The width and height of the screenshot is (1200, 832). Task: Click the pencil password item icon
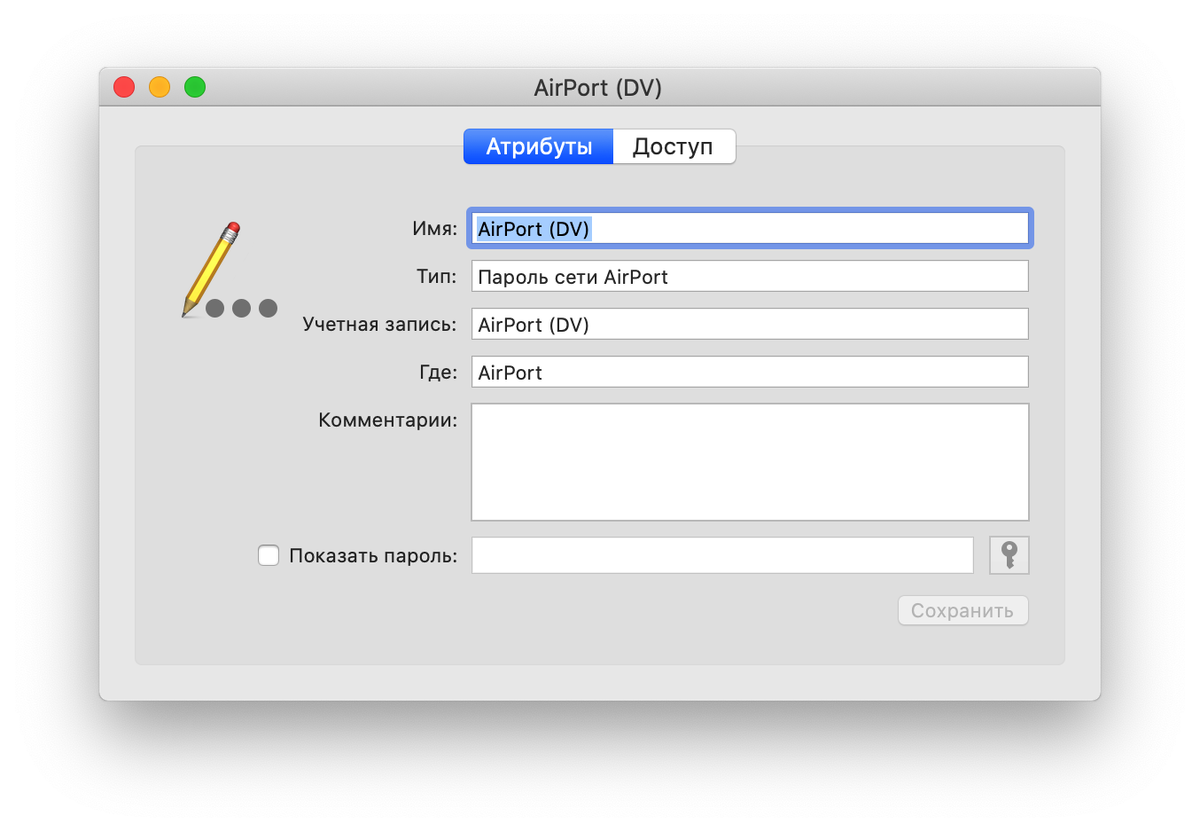tap(229, 271)
